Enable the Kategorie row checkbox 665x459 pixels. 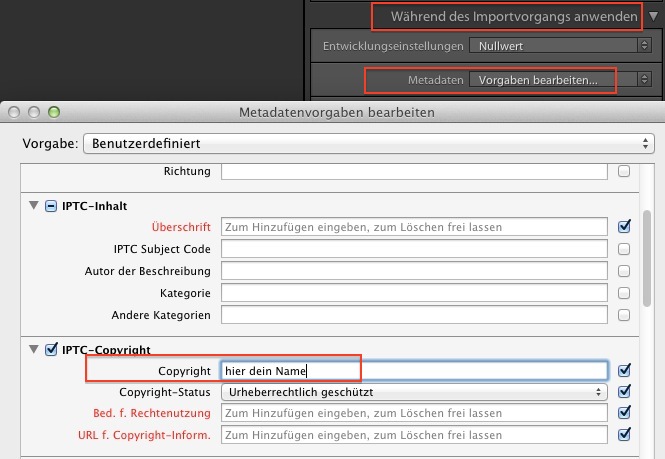(624, 294)
